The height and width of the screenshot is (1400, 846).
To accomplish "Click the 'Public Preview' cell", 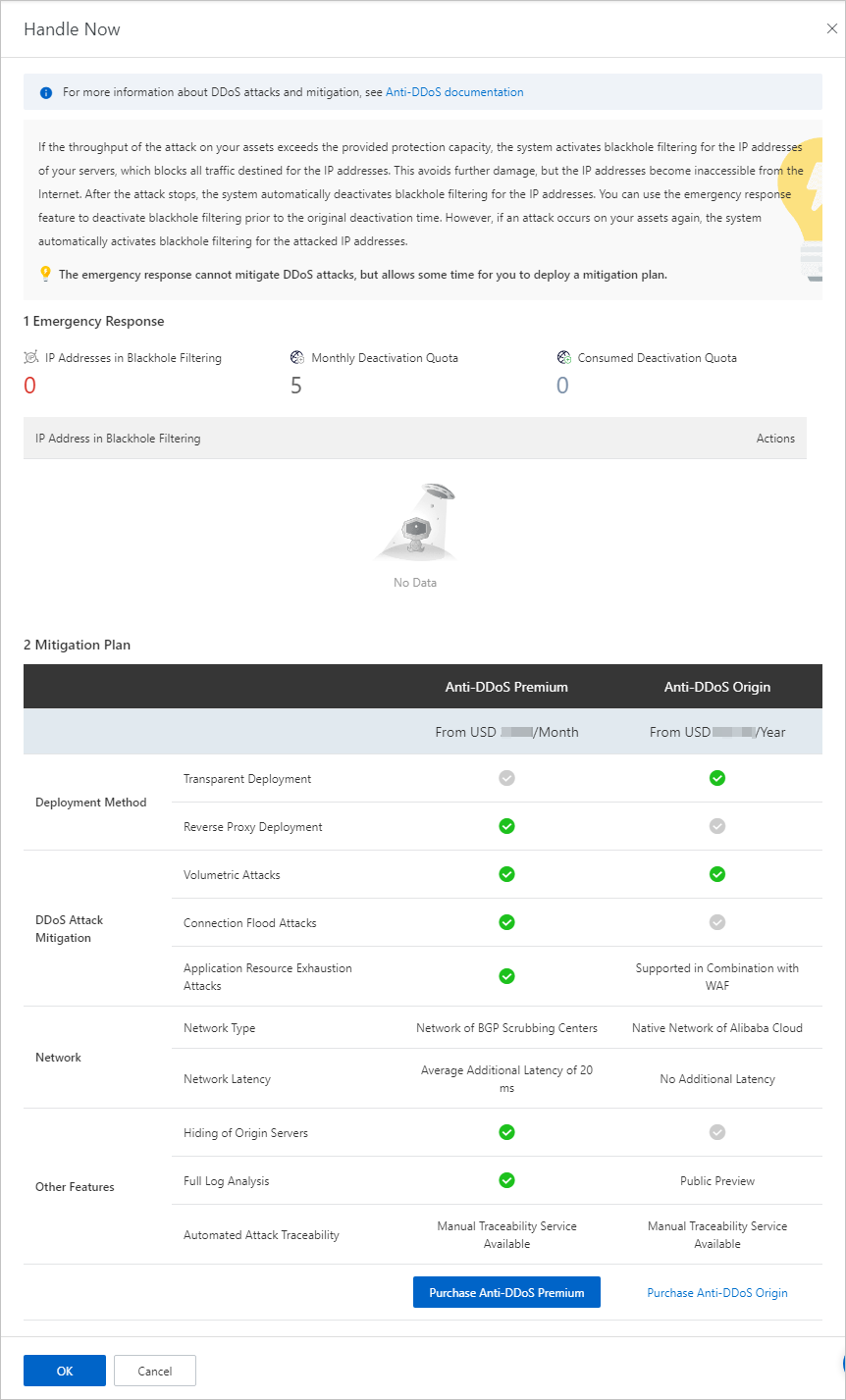I will point(717,1181).
